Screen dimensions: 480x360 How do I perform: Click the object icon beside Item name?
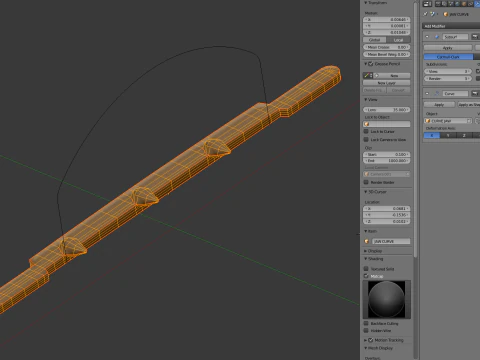pos(367,241)
